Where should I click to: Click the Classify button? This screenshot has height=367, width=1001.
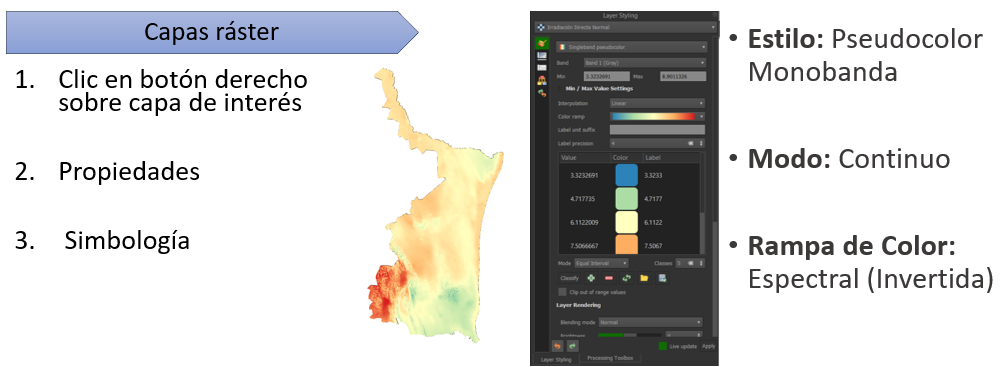(x=569, y=278)
